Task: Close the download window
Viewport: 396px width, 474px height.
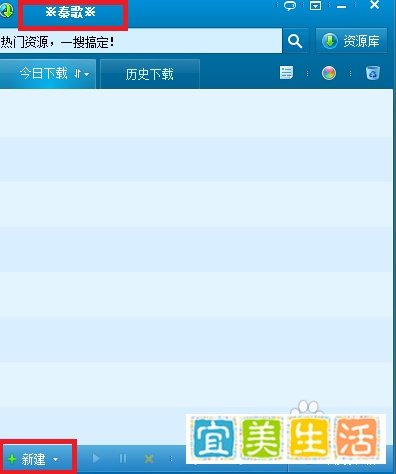Action: pyautogui.click(x=375, y=5)
